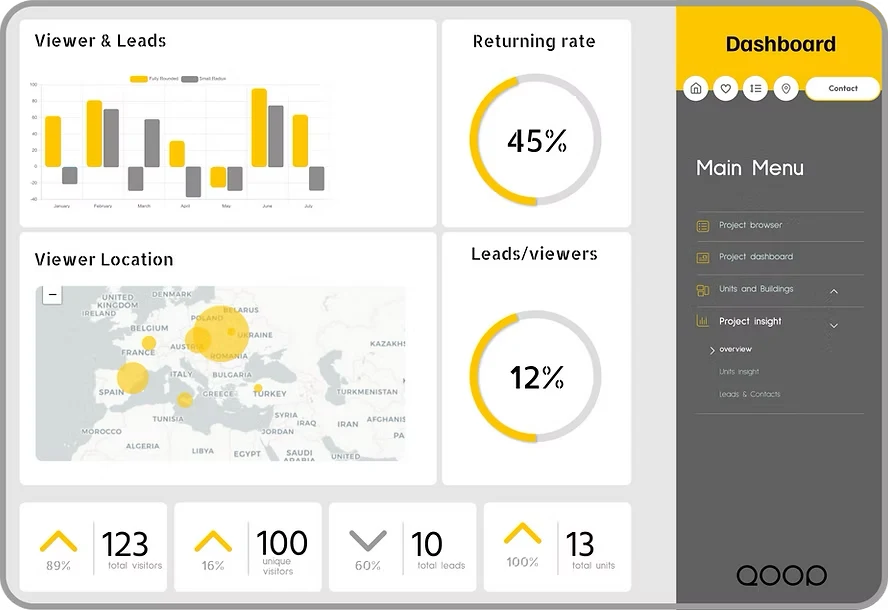Click the Viewer Location heading
Viewport: 888px width, 610px height.
point(104,259)
